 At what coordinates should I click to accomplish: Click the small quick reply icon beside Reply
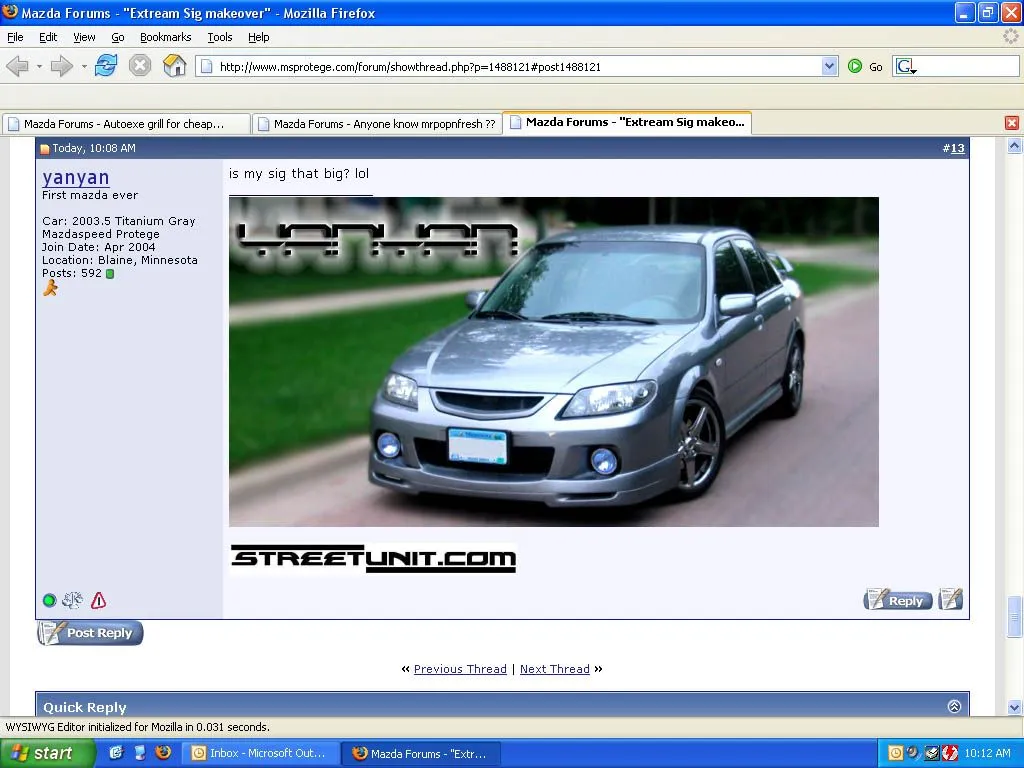point(950,600)
